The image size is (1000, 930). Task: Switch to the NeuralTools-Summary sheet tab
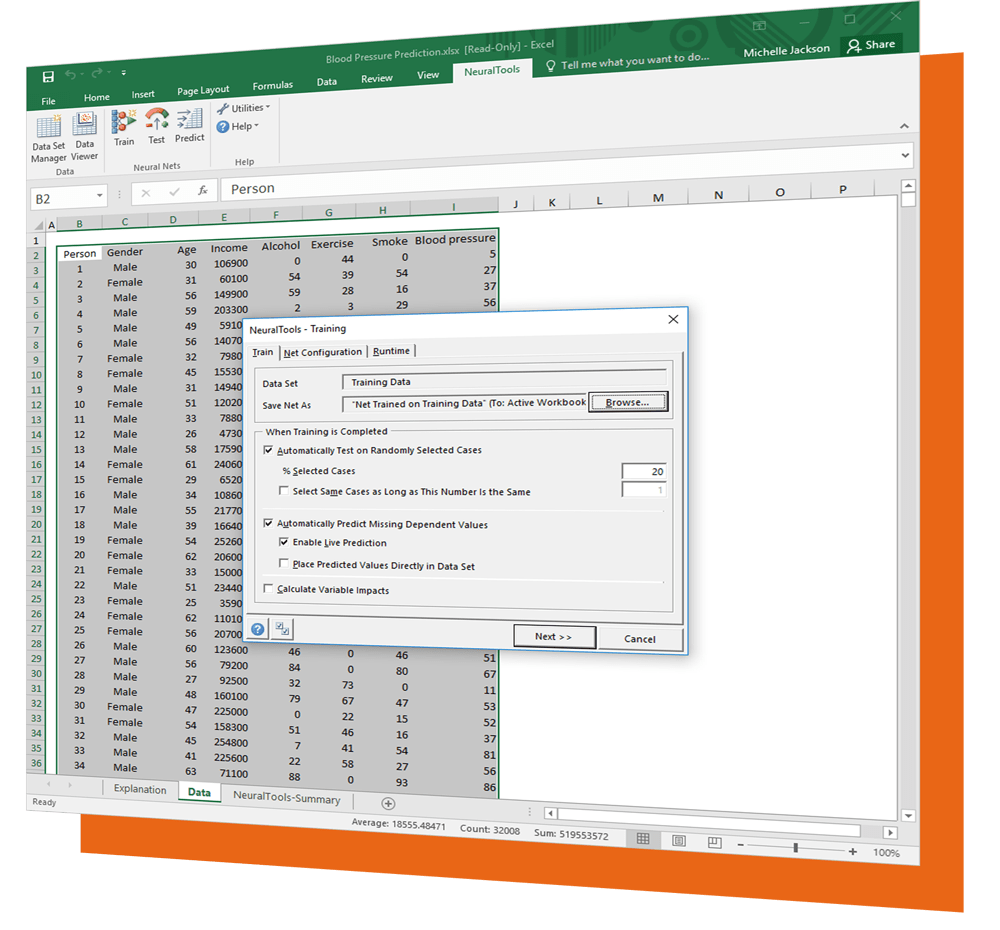point(286,797)
